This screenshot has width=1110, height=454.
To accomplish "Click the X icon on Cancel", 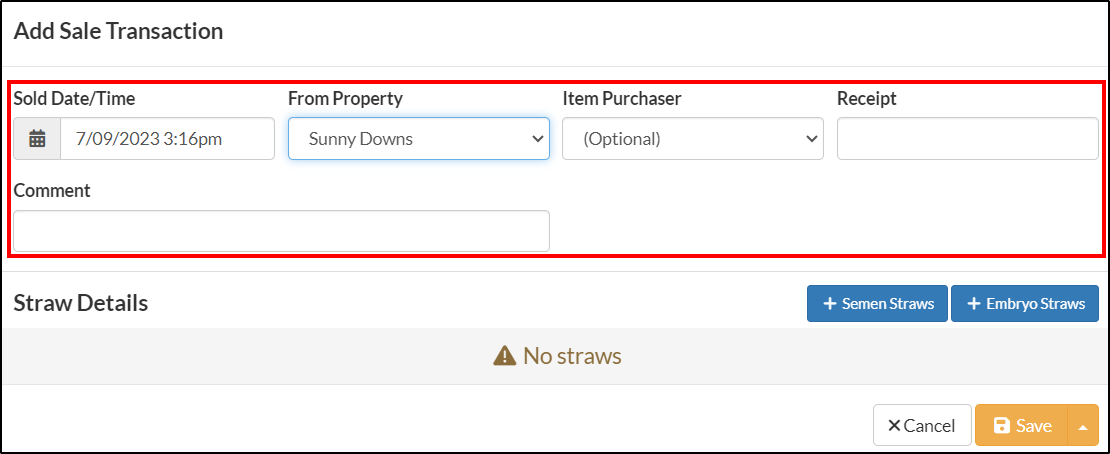I will point(894,426).
